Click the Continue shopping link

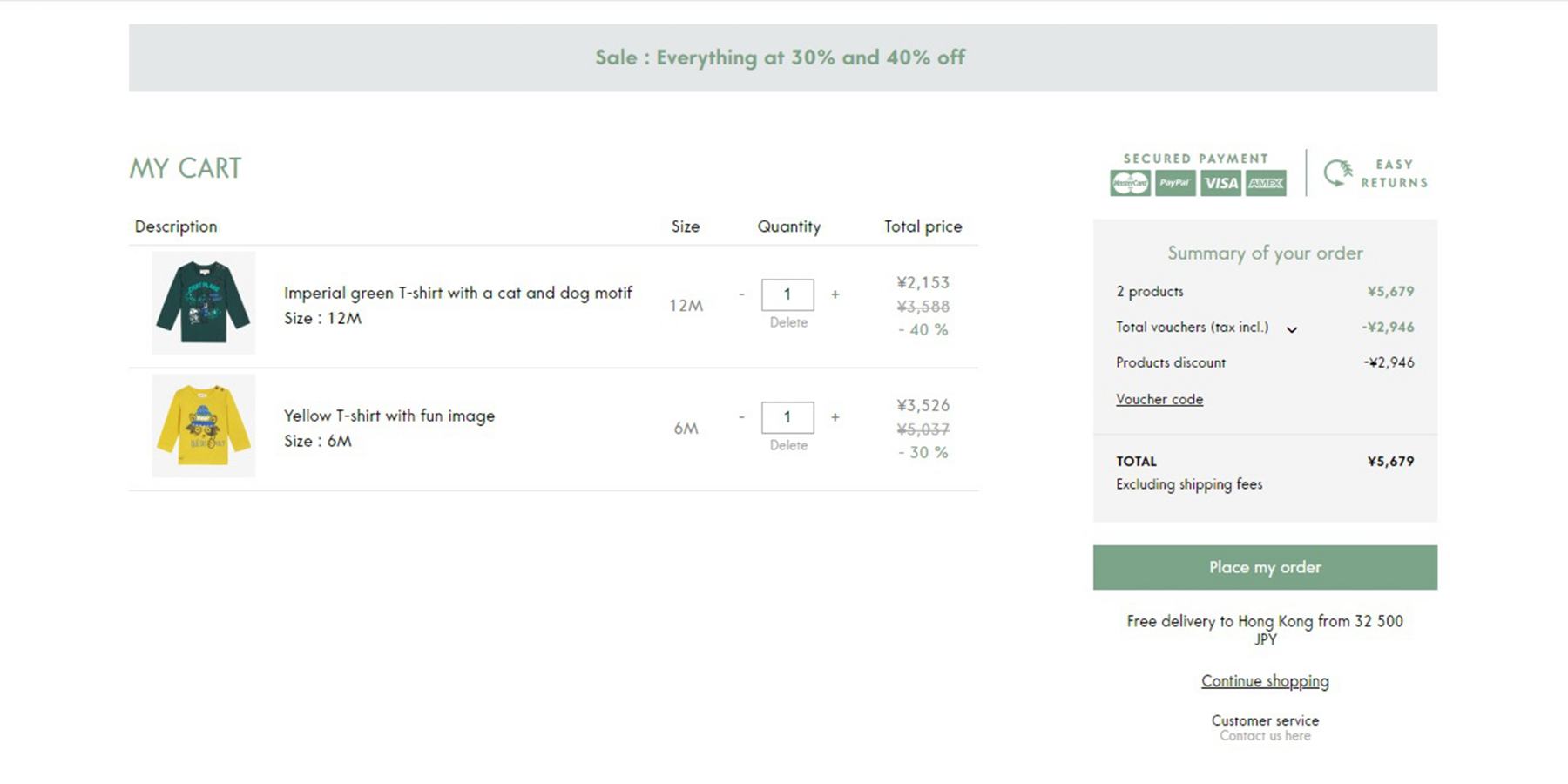(1265, 681)
